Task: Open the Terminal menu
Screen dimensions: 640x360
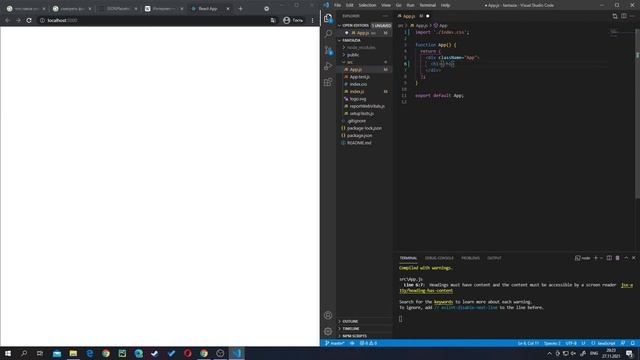Action: click(x=427, y=5)
